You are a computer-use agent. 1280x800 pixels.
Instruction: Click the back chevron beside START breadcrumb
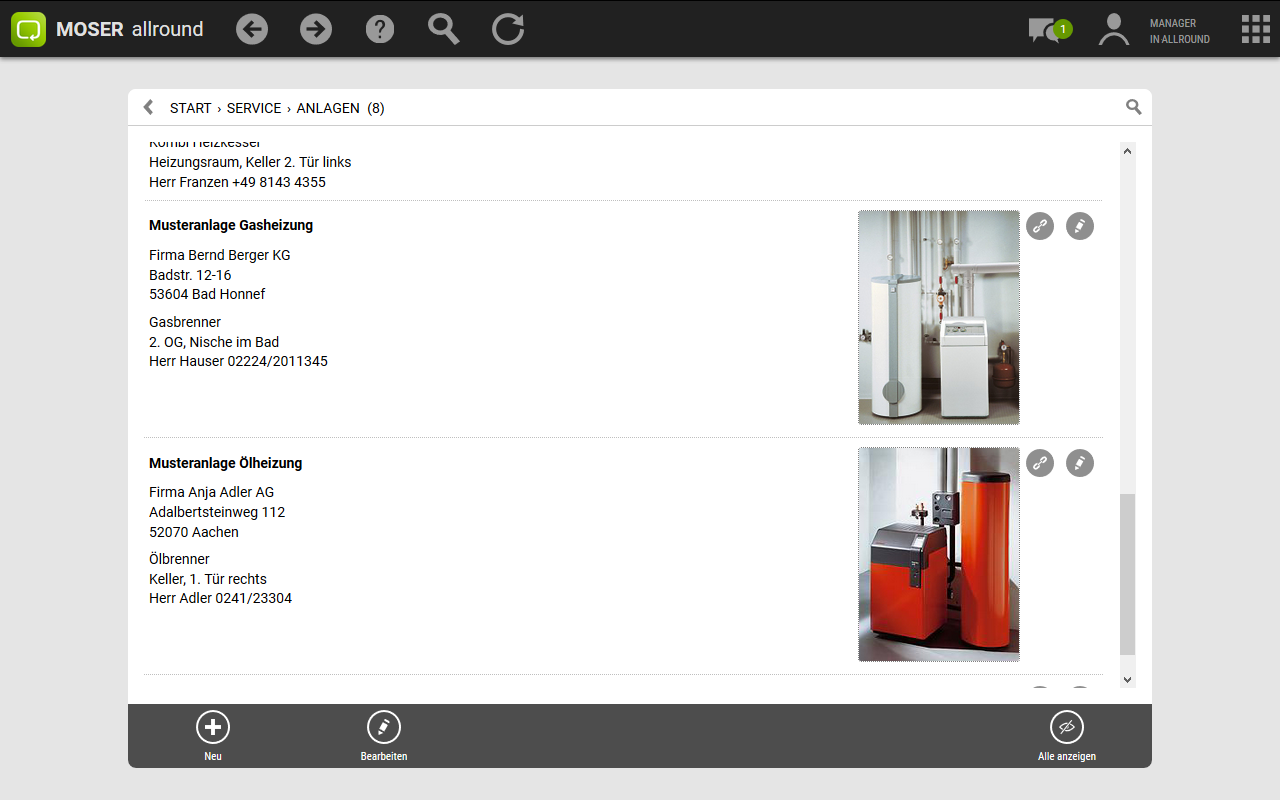tap(149, 107)
